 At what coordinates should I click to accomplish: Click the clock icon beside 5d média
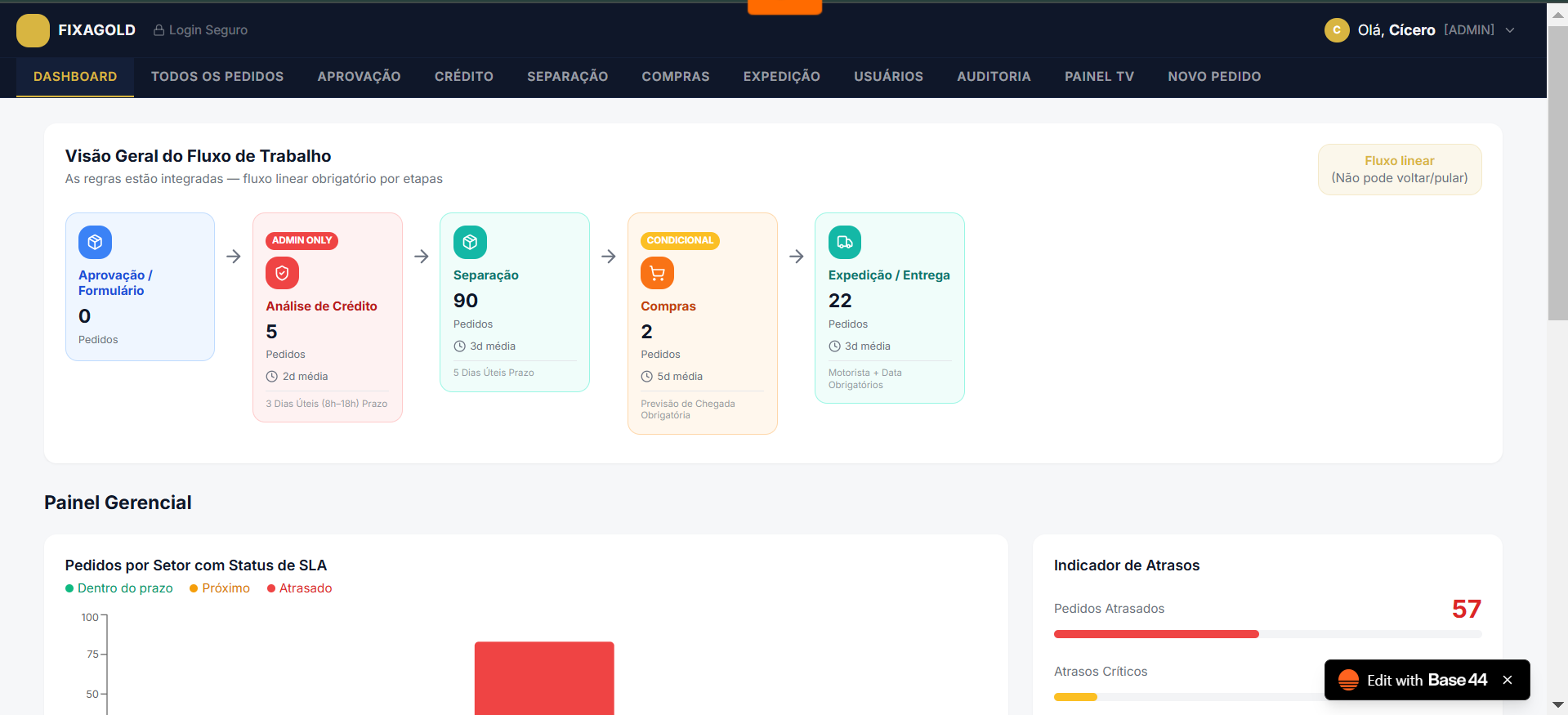tap(647, 377)
